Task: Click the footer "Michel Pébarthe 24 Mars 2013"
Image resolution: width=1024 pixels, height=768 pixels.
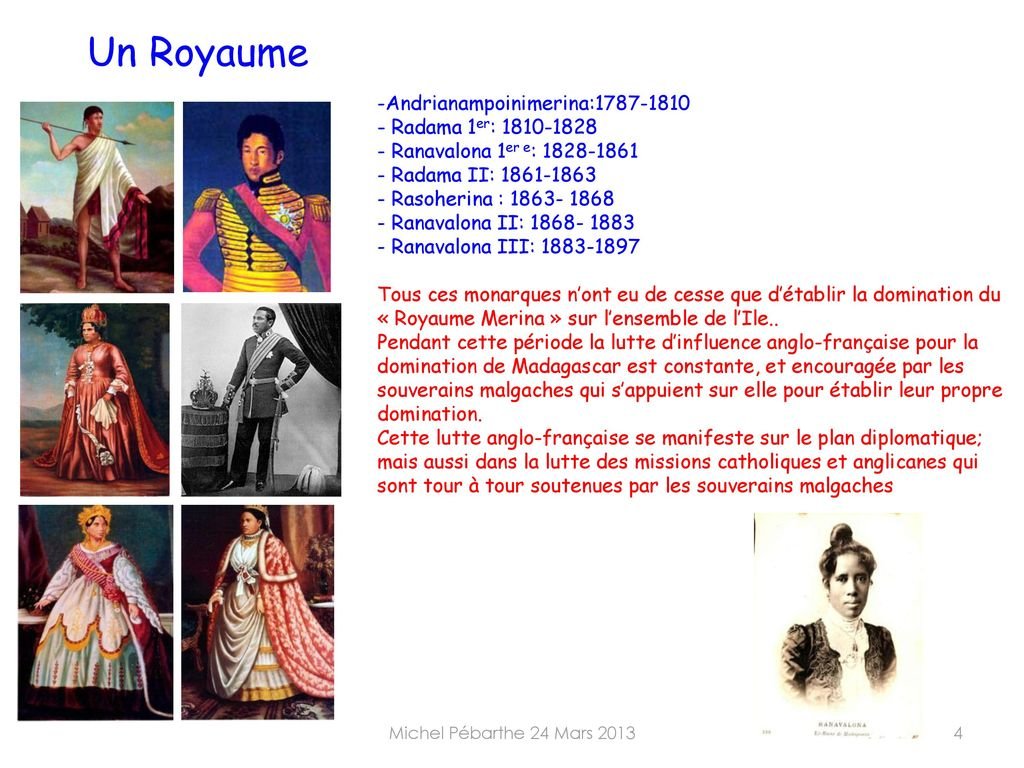Action: [x=511, y=734]
